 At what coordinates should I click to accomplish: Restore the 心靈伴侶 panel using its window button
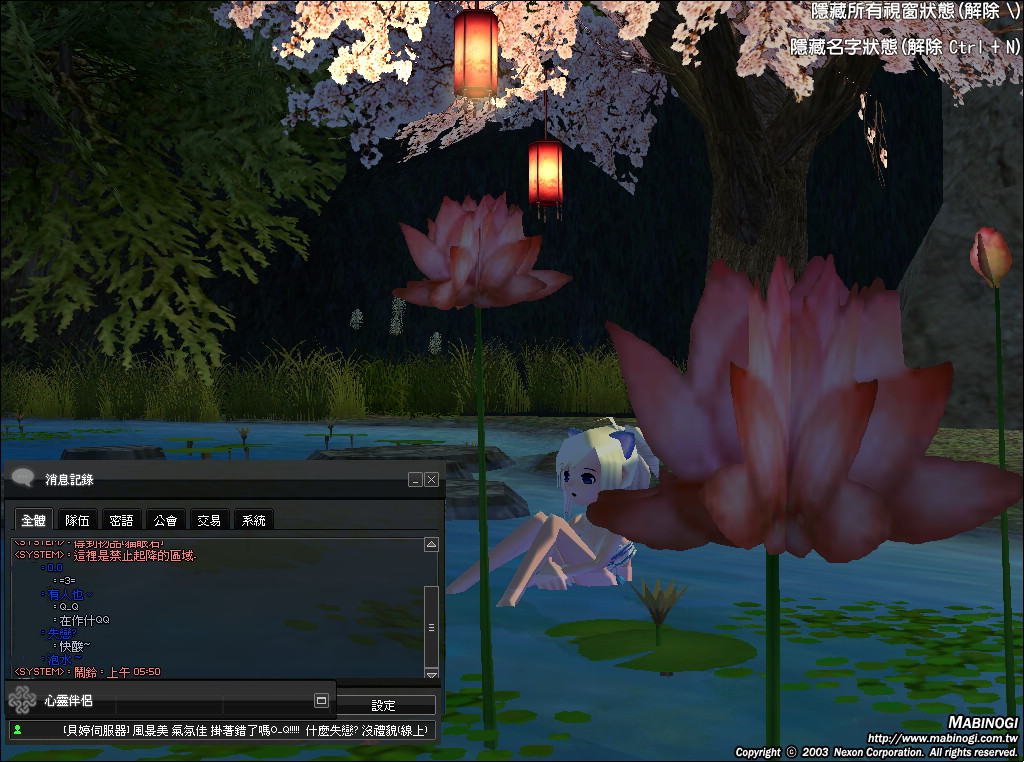coord(321,701)
